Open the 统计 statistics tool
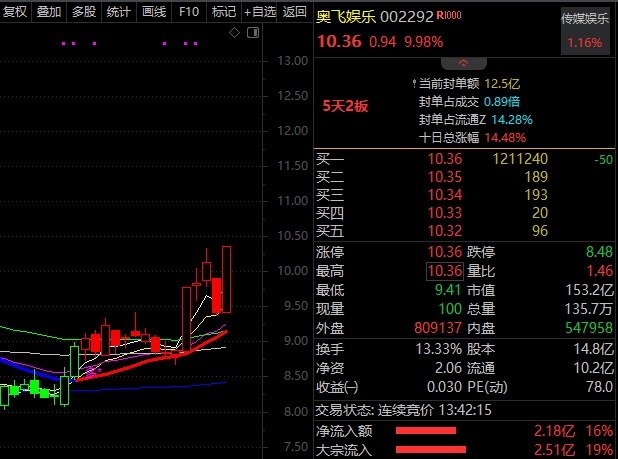The width and height of the screenshot is (618, 459). click(119, 12)
